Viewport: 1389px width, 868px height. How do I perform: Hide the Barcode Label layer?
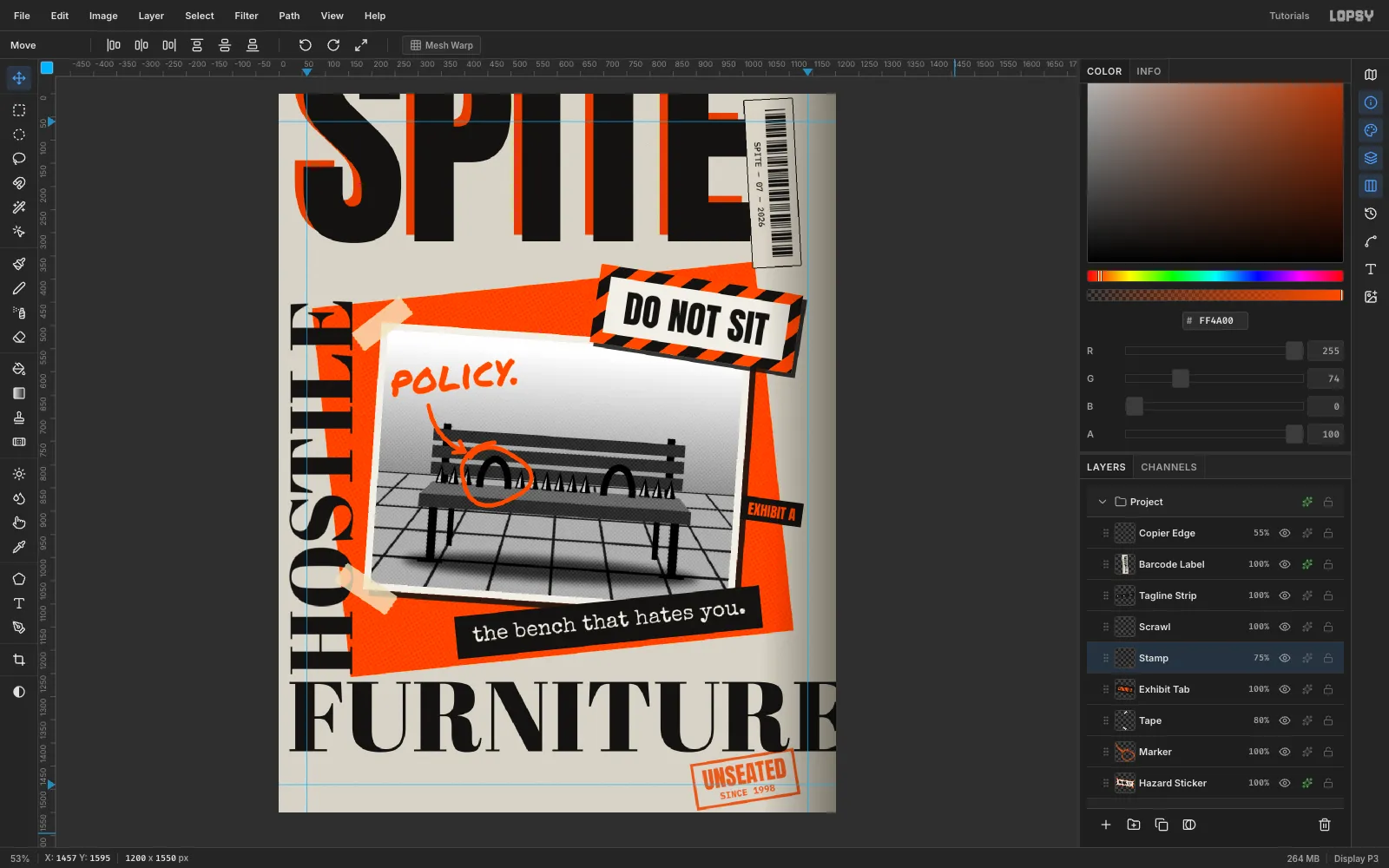click(1285, 564)
